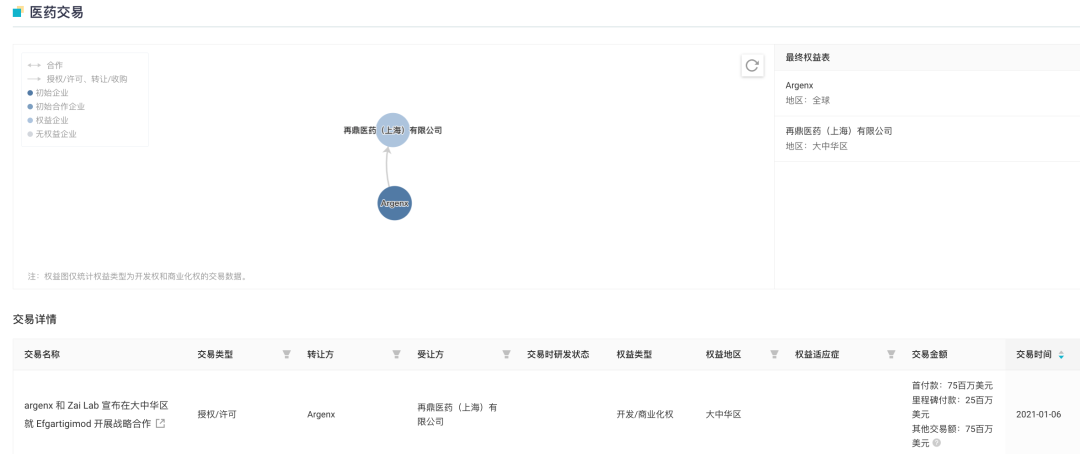Open filter for 交易类型 column
Image resolution: width=1080 pixels, height=454 pixels.
tap(287, 354)
